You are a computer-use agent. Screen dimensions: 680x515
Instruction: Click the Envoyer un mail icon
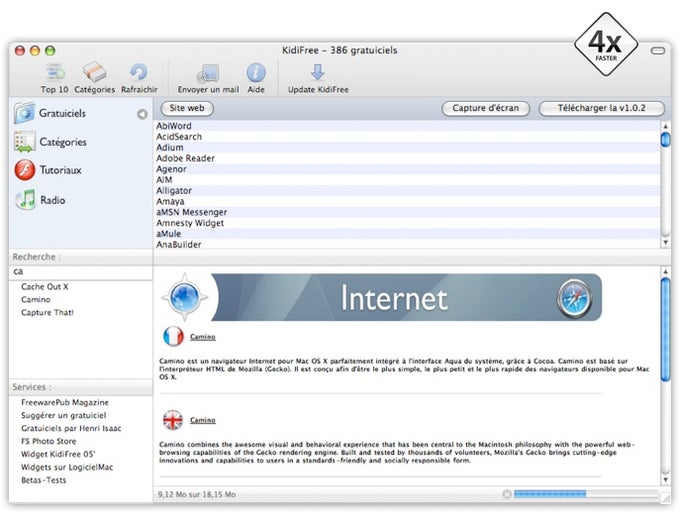point(209,74)
